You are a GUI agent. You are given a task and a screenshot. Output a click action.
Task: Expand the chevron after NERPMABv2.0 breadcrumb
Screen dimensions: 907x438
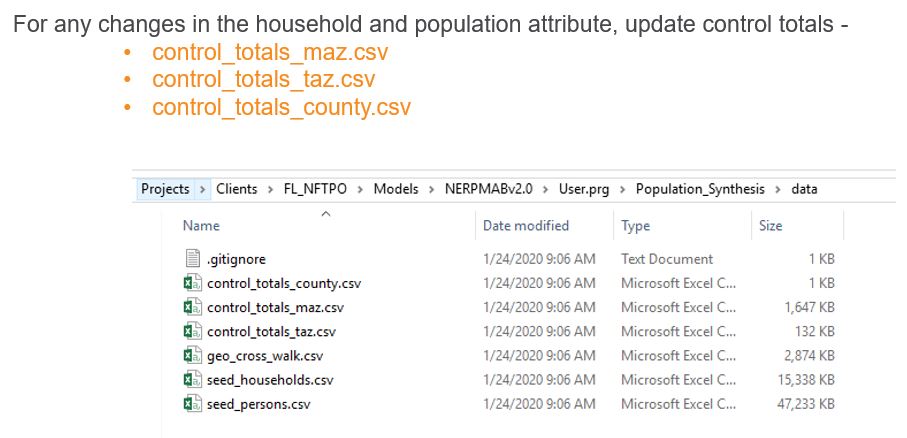pyautogui.click(x=546, y=189)
